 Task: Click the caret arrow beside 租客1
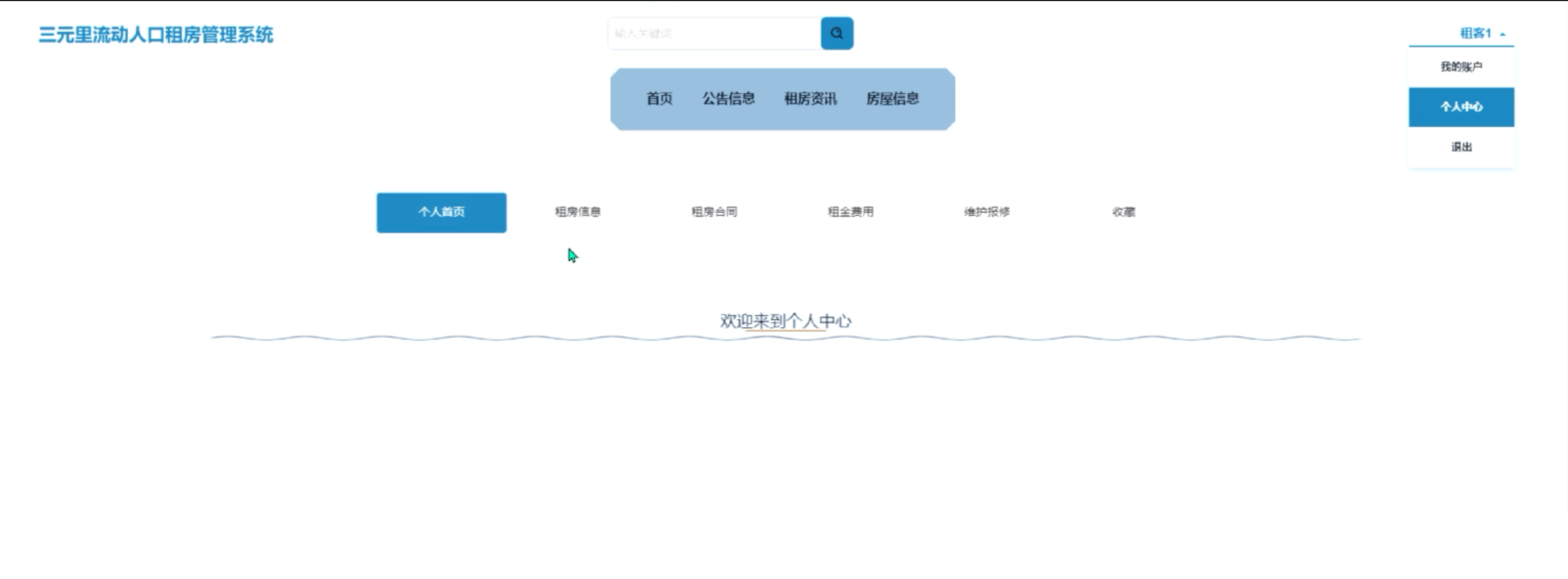click(x=1502, y=34)
